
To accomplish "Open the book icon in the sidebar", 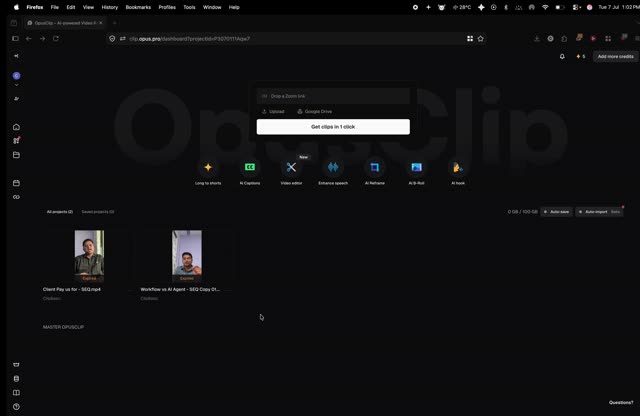I will (x=16, y=393).
